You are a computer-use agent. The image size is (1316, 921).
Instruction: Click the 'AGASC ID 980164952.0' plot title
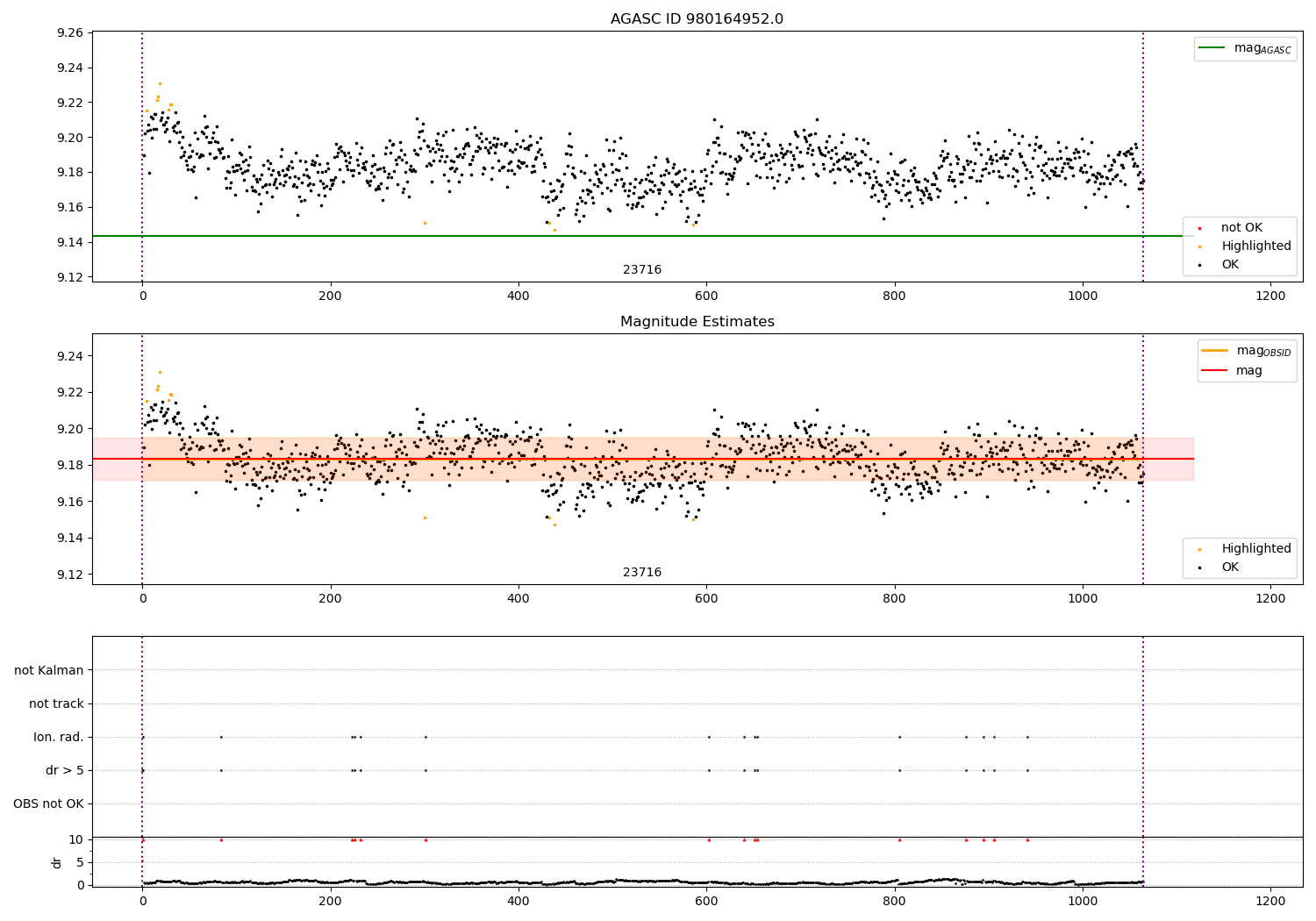click(697, 19)
